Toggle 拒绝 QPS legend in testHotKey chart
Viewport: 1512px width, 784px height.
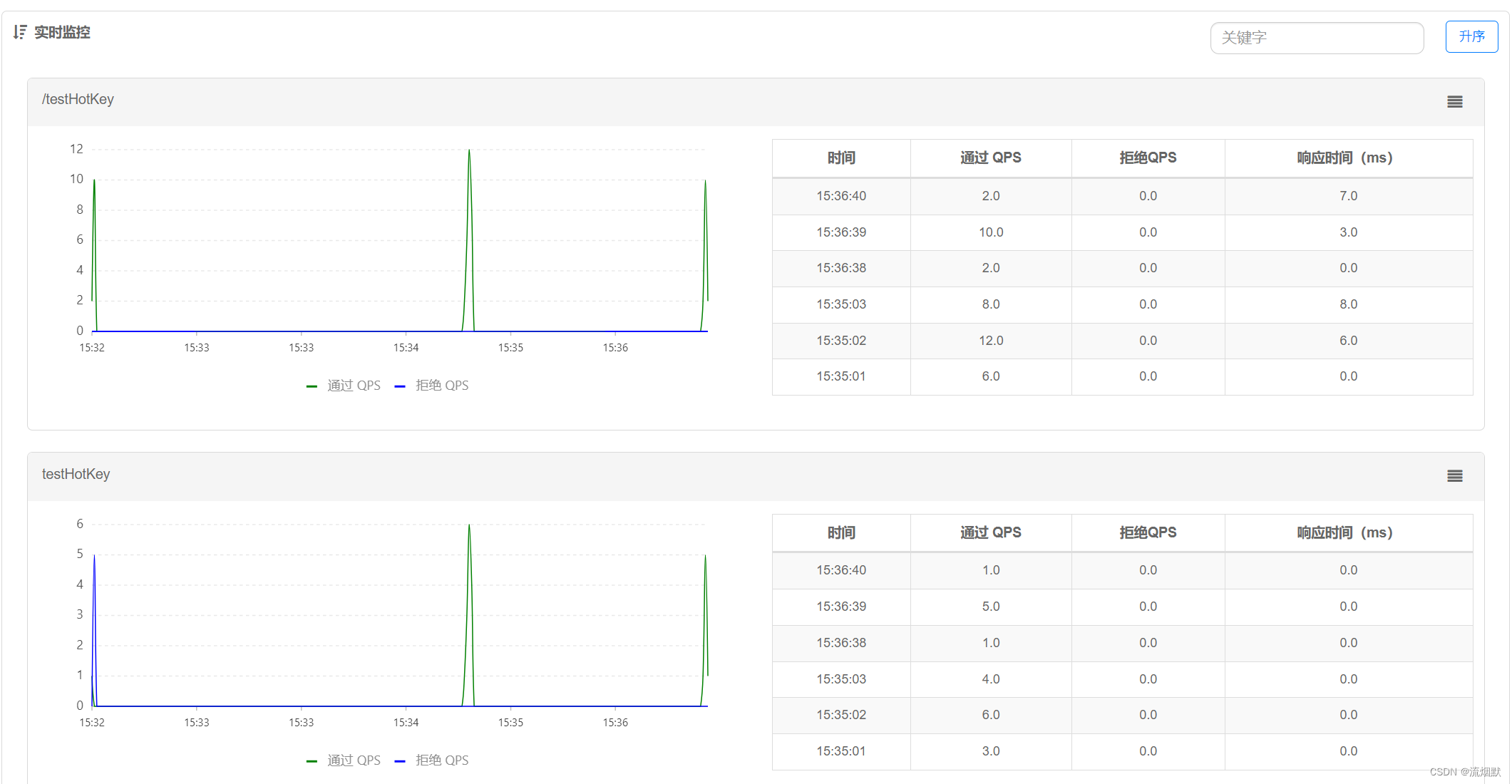[432, 760]
